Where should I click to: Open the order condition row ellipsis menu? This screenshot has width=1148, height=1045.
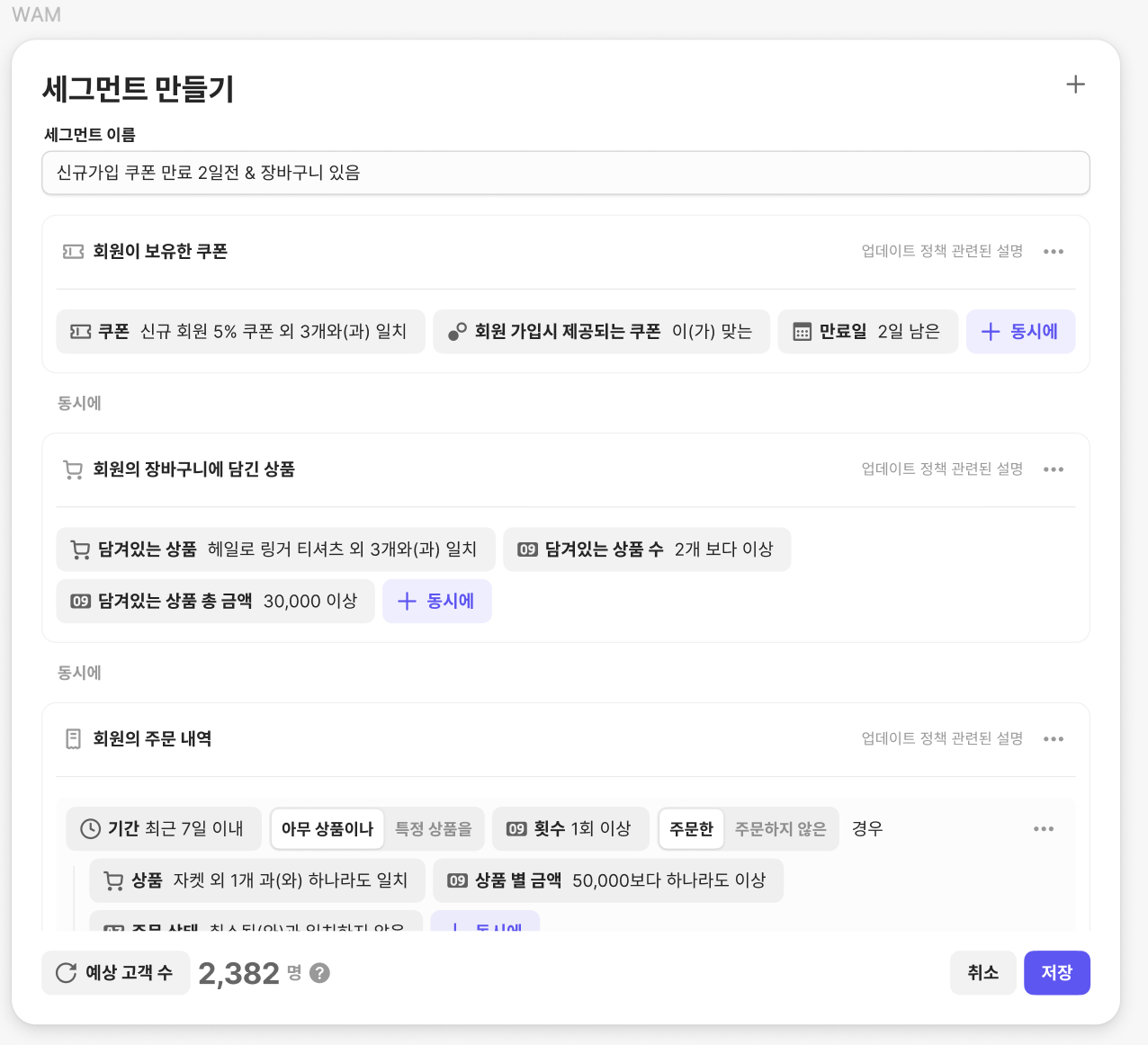click(x=1043, y=829)
